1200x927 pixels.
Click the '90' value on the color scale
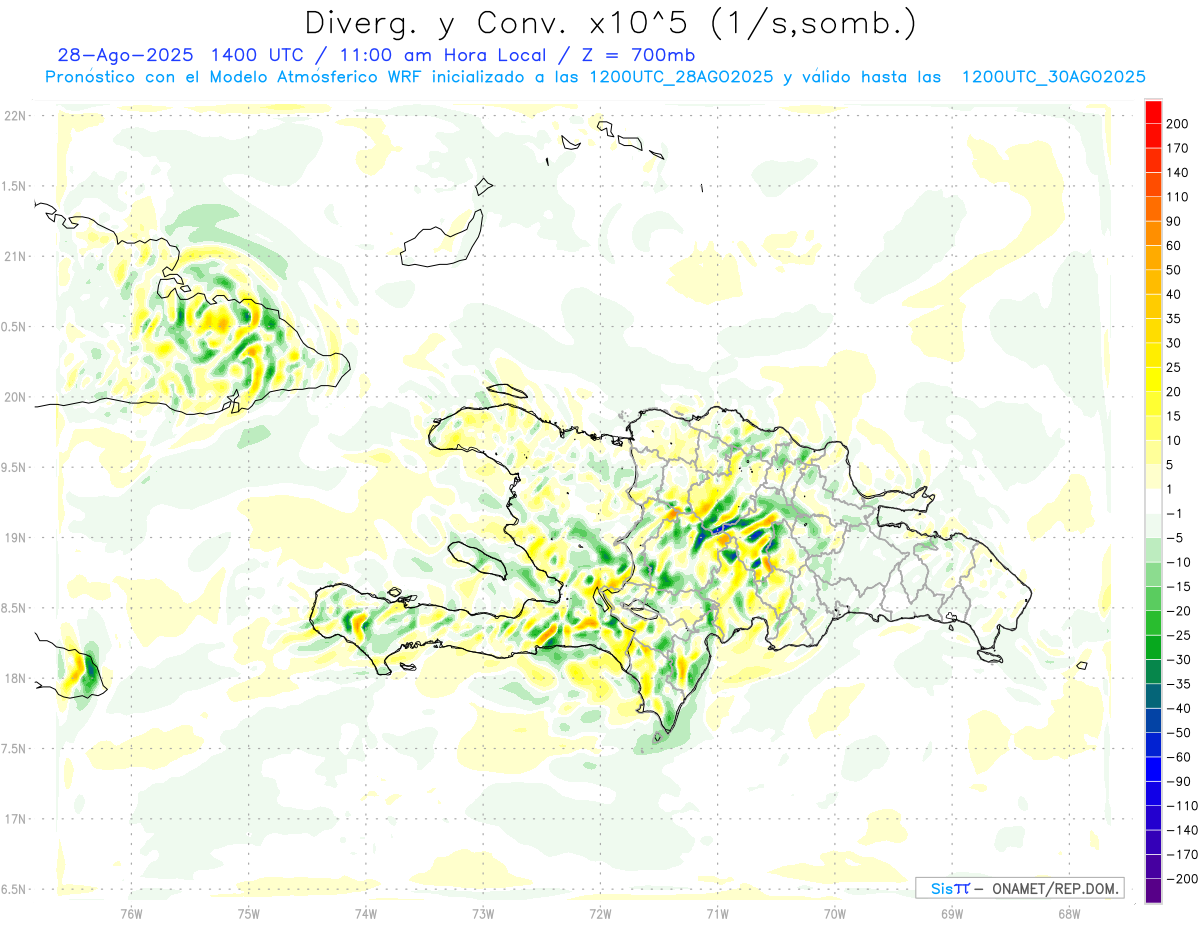[x=1174, y=221]
